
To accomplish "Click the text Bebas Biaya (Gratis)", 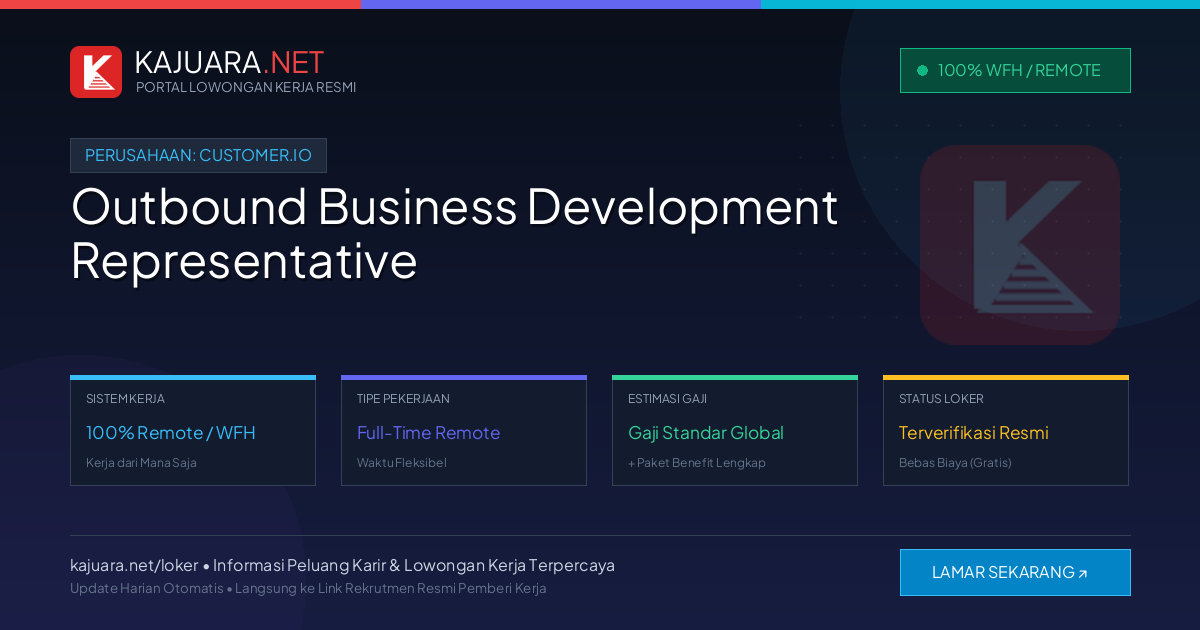I will click(x=955, y=463).
